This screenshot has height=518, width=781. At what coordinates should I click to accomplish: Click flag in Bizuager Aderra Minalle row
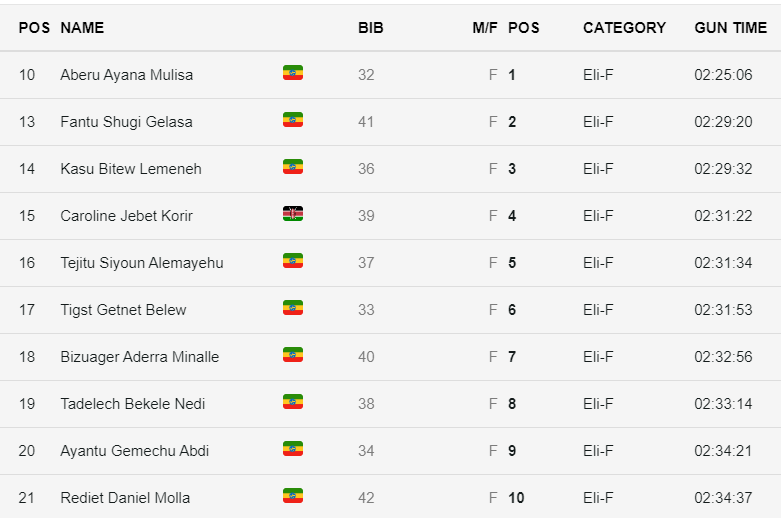point(293,355)
